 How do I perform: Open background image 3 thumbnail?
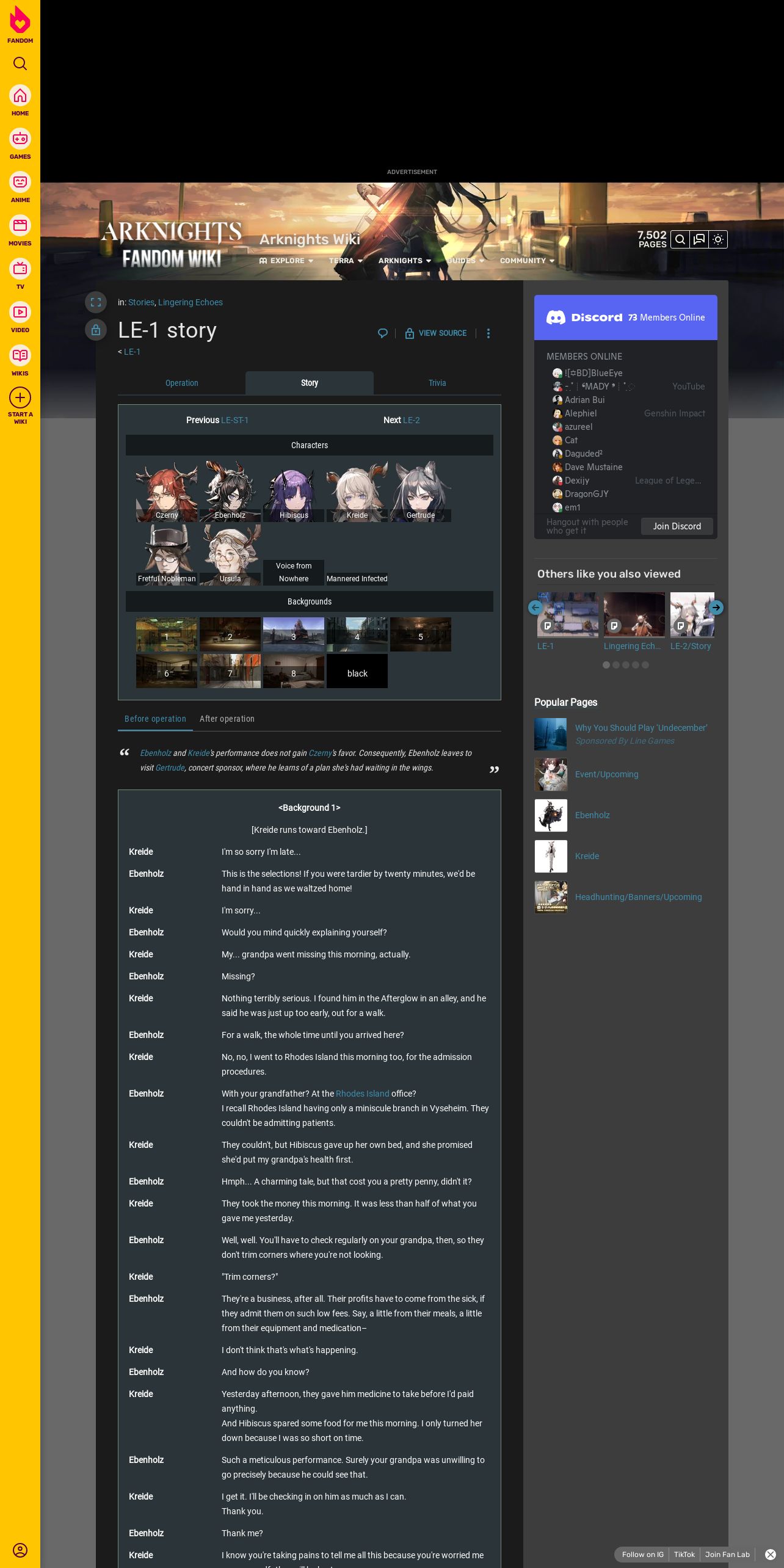pyautogui.click(x=294, y=634)
